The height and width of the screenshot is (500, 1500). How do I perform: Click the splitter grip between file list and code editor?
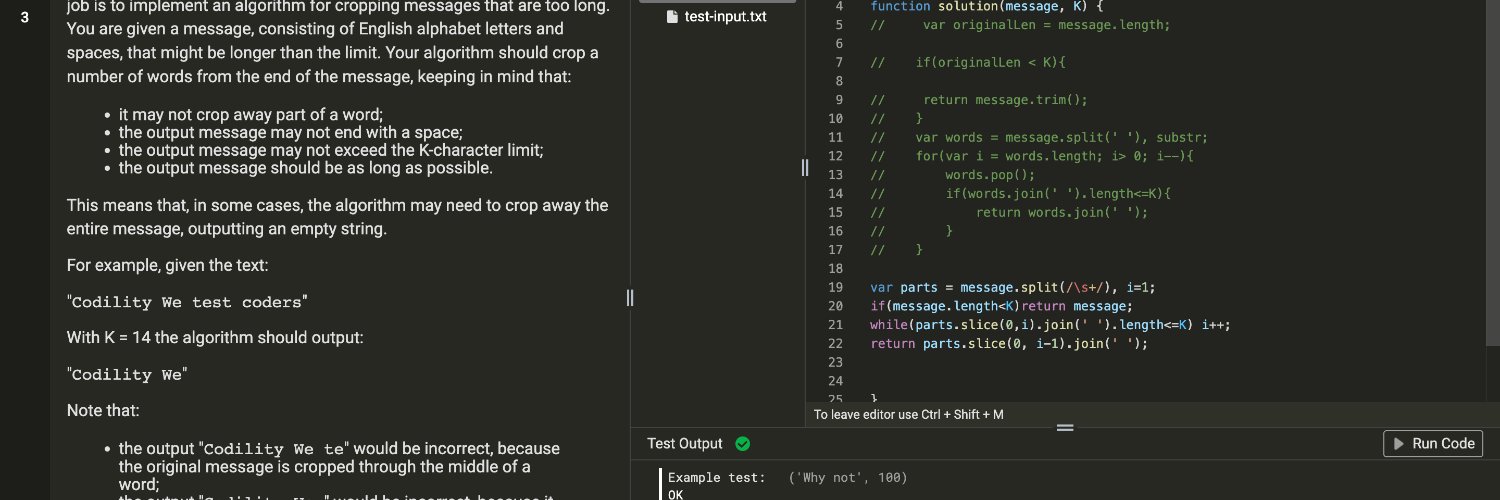click(x=805, y=168)
